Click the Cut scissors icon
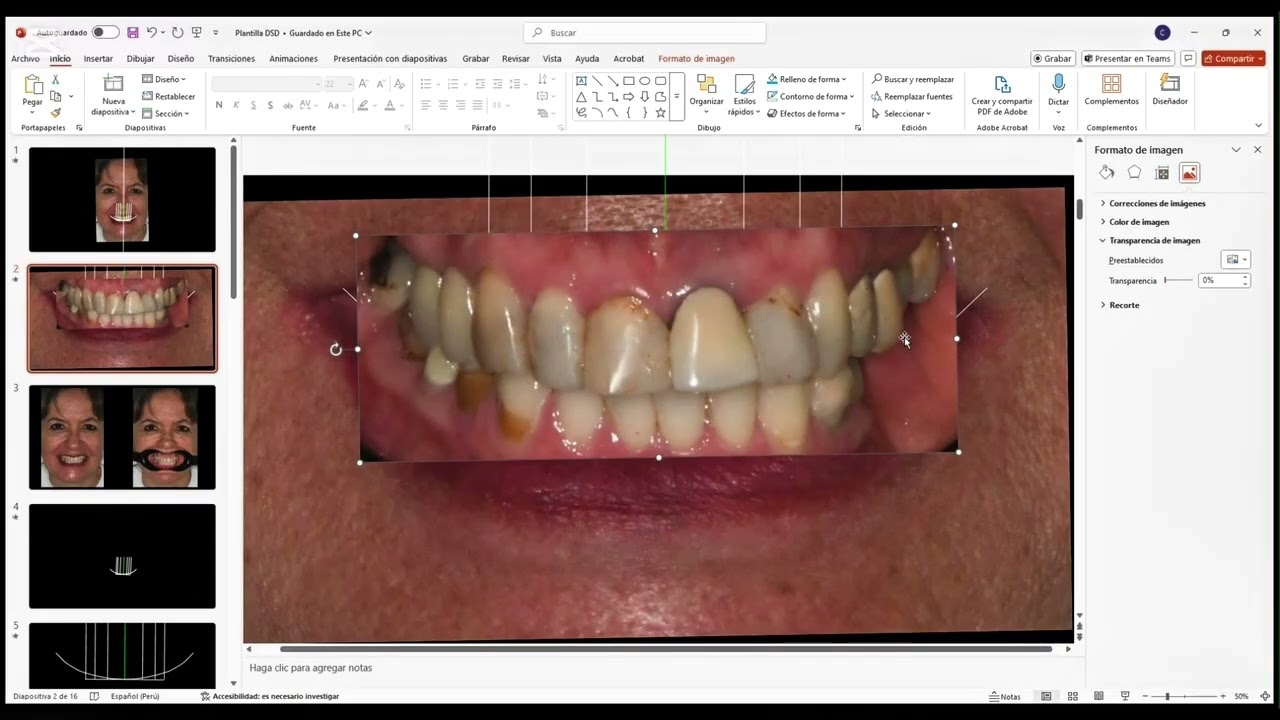Screen dimensions: 1280x720 55,79
